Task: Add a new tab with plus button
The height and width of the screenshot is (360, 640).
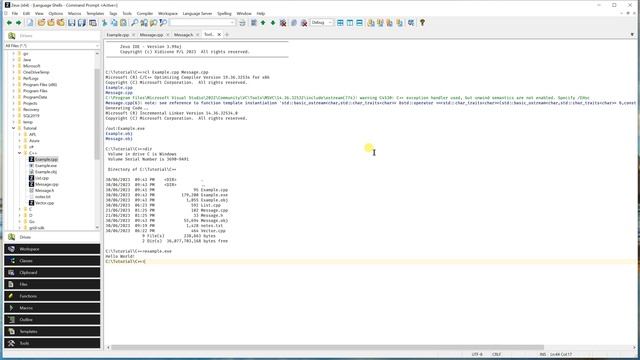Action: pyautogui.click(x=227, y=35)
